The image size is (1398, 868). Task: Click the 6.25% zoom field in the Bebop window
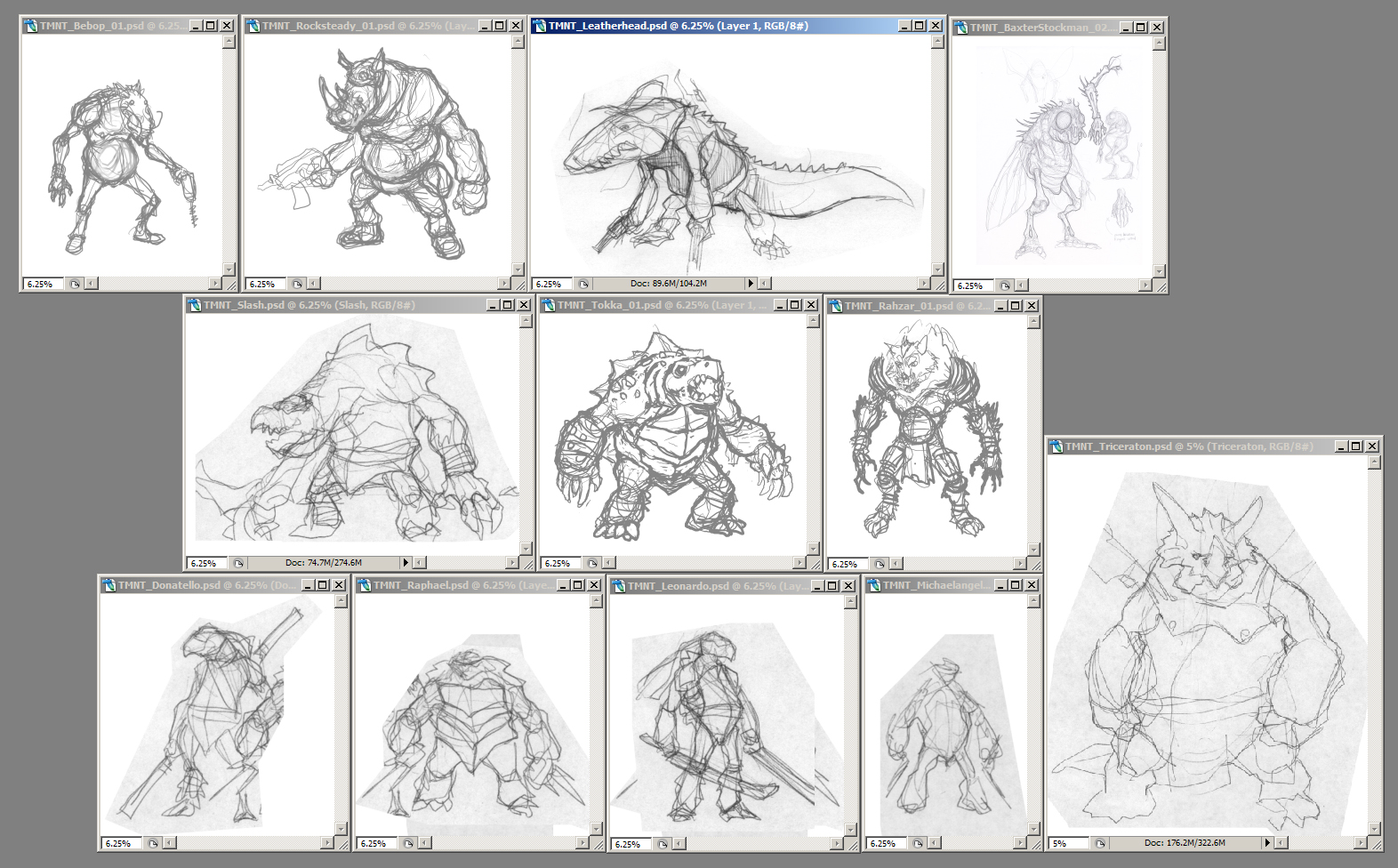click(44, 285)
